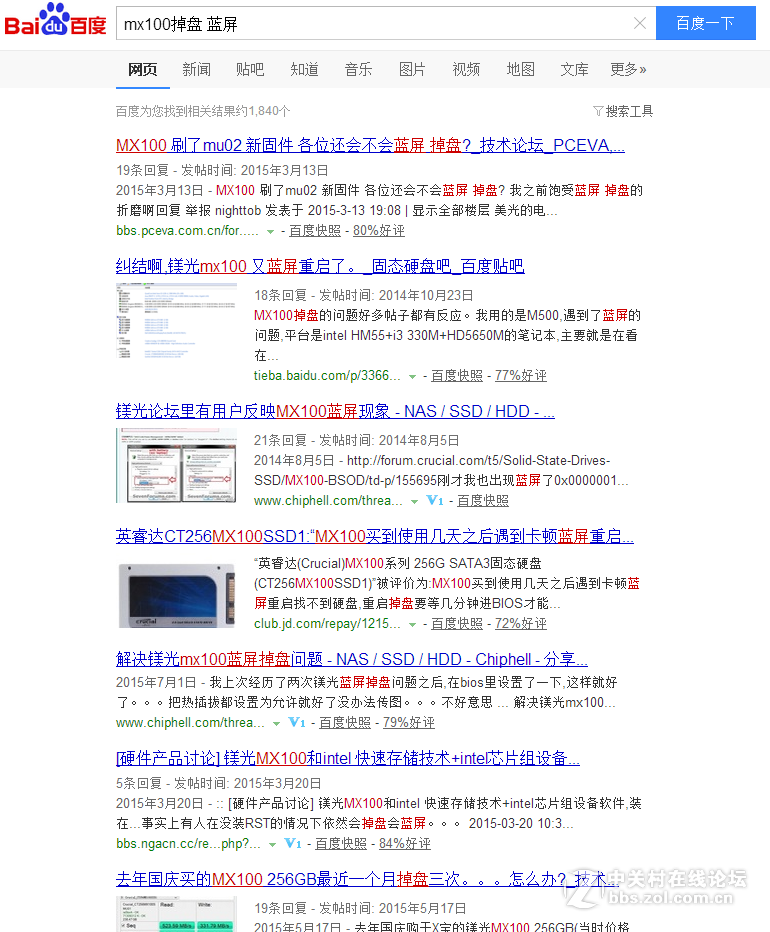Open 百度快照 for 解决镁光mx100 result

(x=345, y=723)
